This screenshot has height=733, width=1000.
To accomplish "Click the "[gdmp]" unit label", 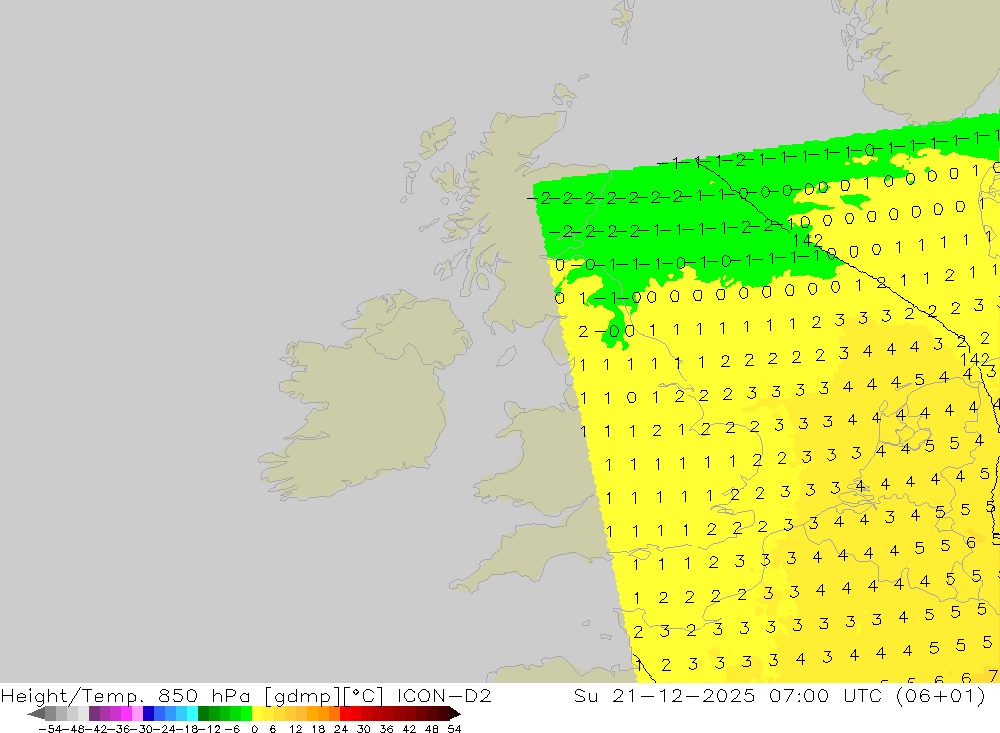I will (301, 696).
